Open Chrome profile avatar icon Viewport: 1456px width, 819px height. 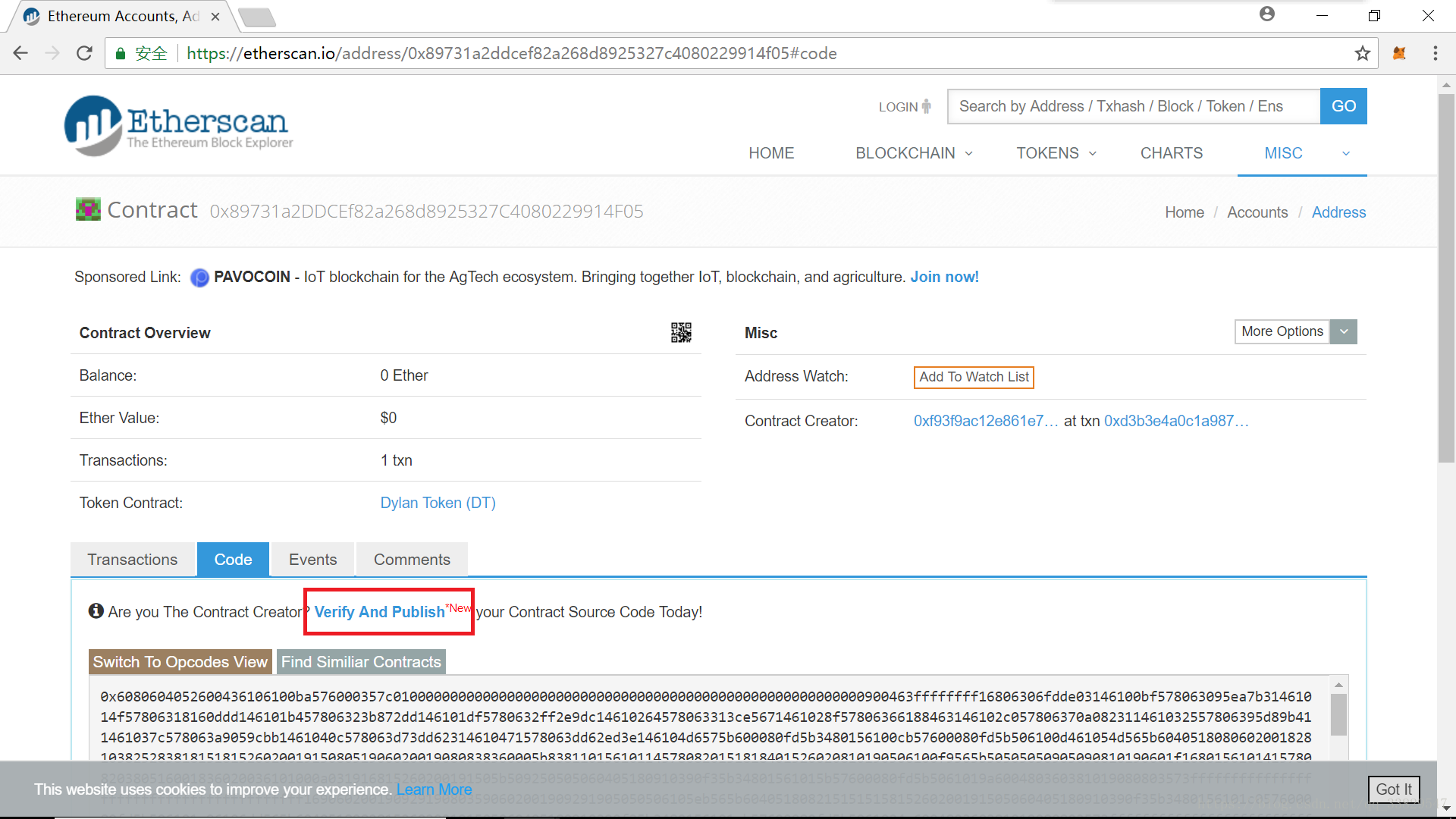(1266, 14)
